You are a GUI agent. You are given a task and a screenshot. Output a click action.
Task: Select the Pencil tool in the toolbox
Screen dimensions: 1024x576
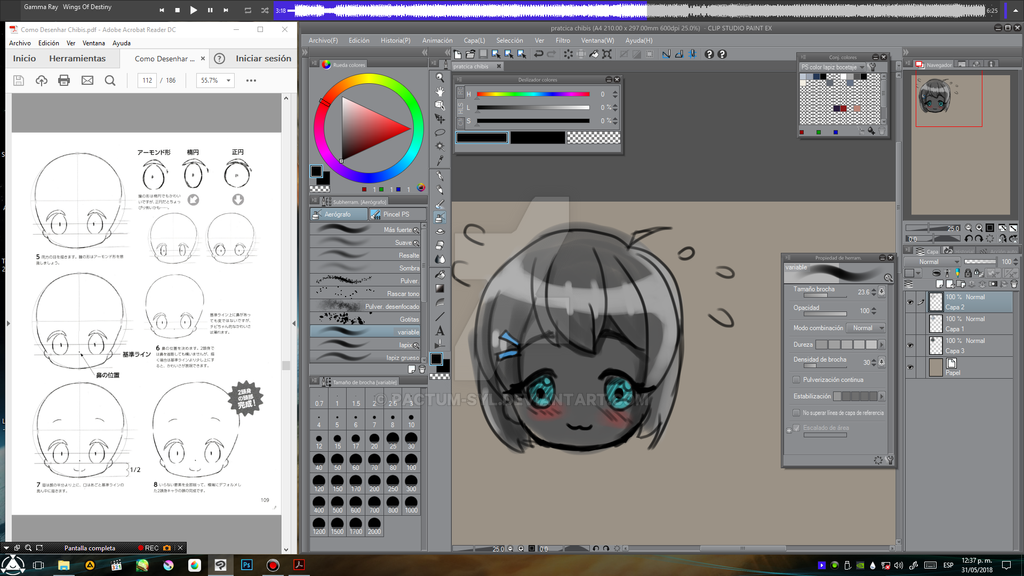(440, 189)
